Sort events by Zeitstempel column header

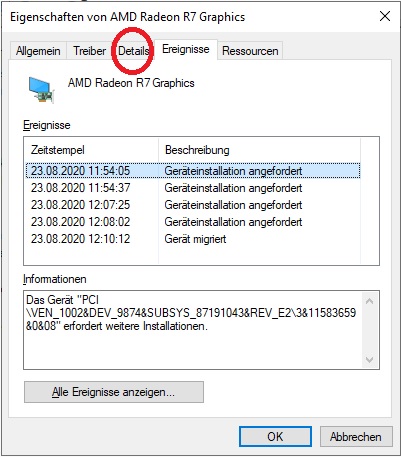(x=91, y=150)
